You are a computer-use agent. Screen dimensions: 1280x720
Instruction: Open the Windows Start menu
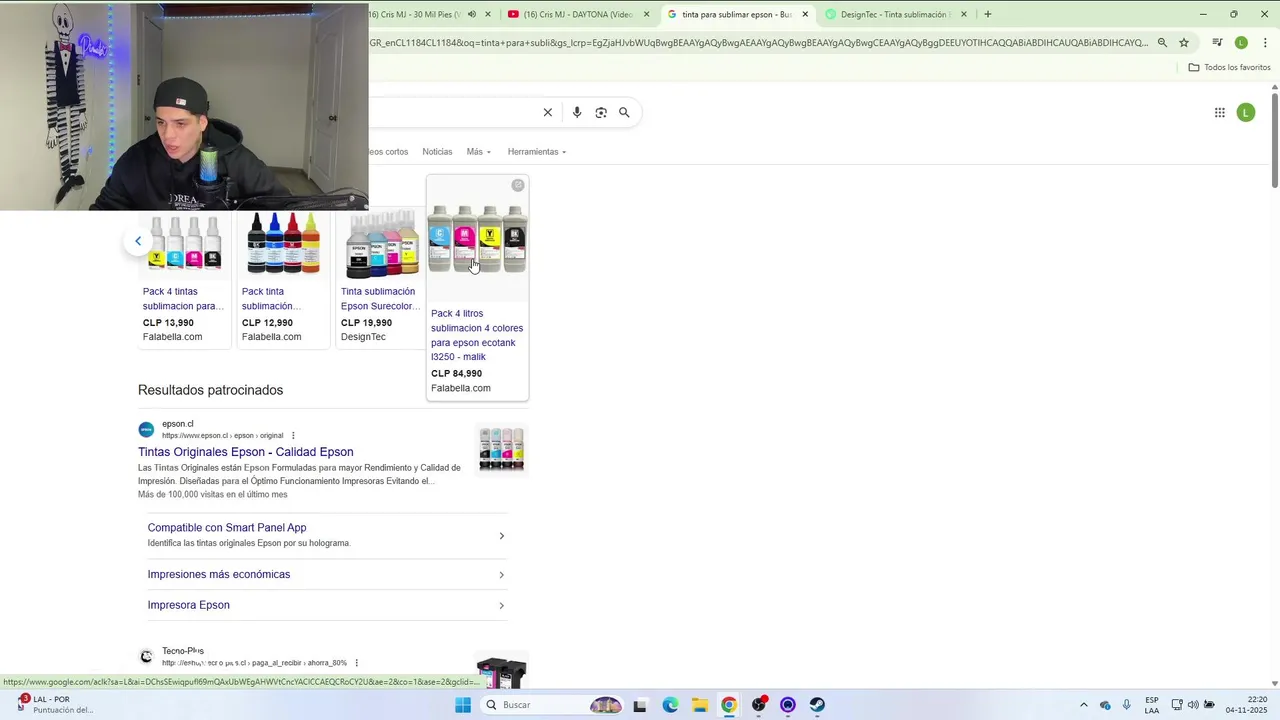[x=463, y=705]
